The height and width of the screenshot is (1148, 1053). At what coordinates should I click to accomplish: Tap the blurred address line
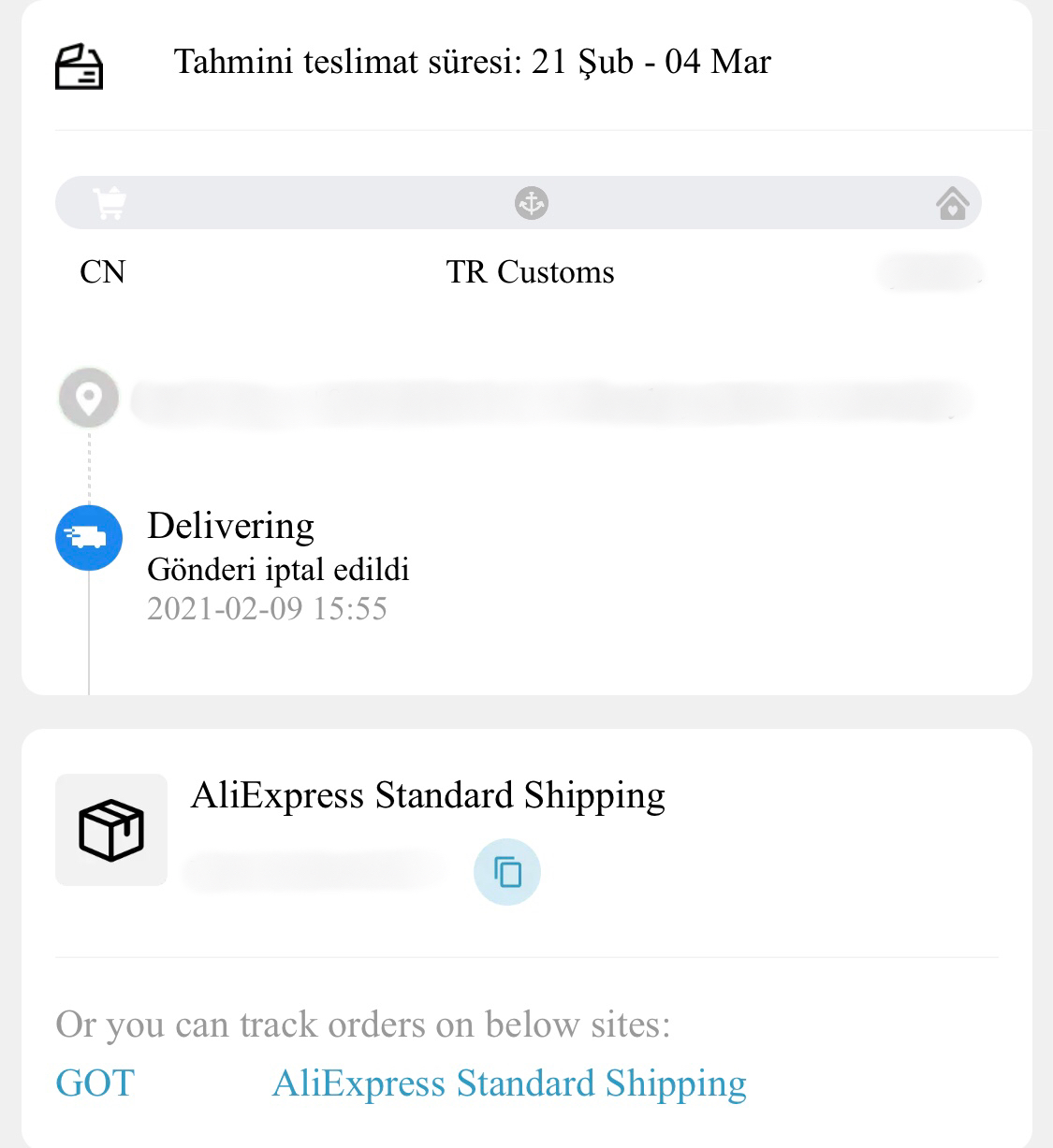(x=550, y=400)
